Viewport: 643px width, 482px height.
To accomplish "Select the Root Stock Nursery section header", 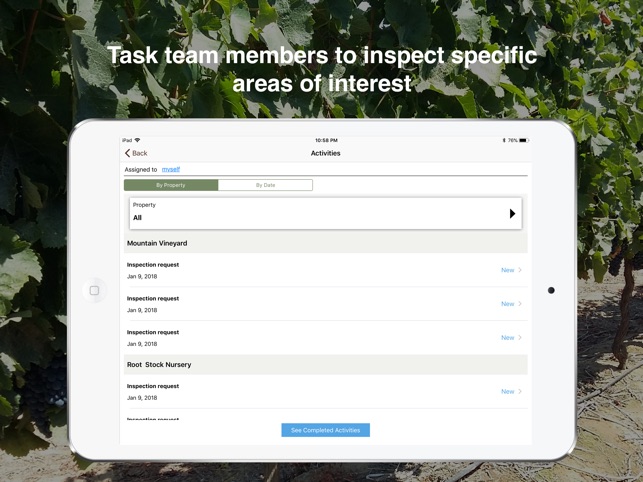I will pos(326,365).
